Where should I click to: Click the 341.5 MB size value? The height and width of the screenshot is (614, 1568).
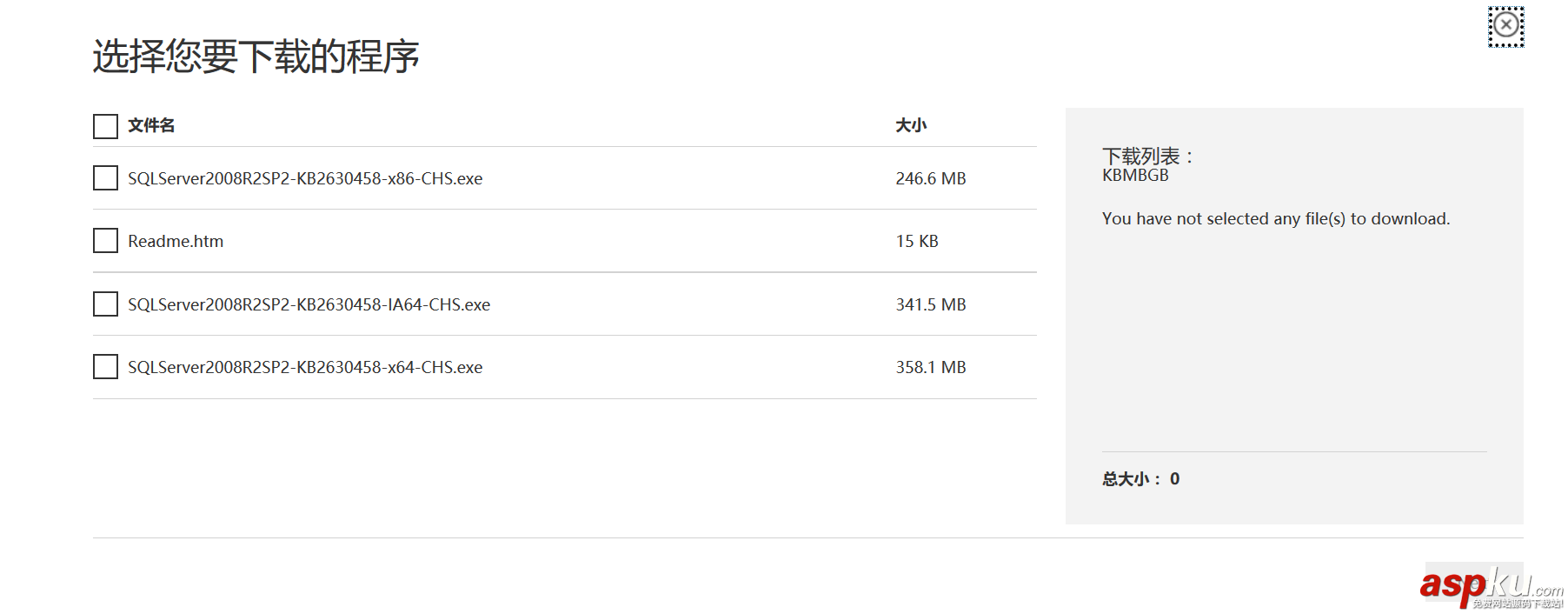pyautogui.click(x=930, y=304)
